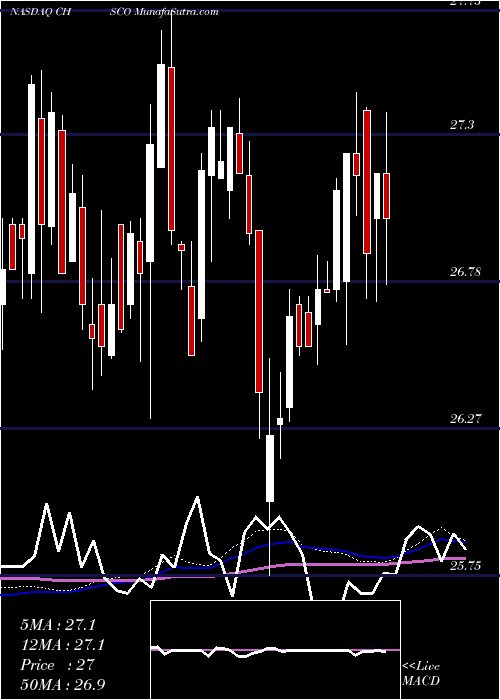Click the 12MA : 27.1 value text
The height and width of the screenshot is (700, 500).
pyautogui.click(x=63, y=645)
